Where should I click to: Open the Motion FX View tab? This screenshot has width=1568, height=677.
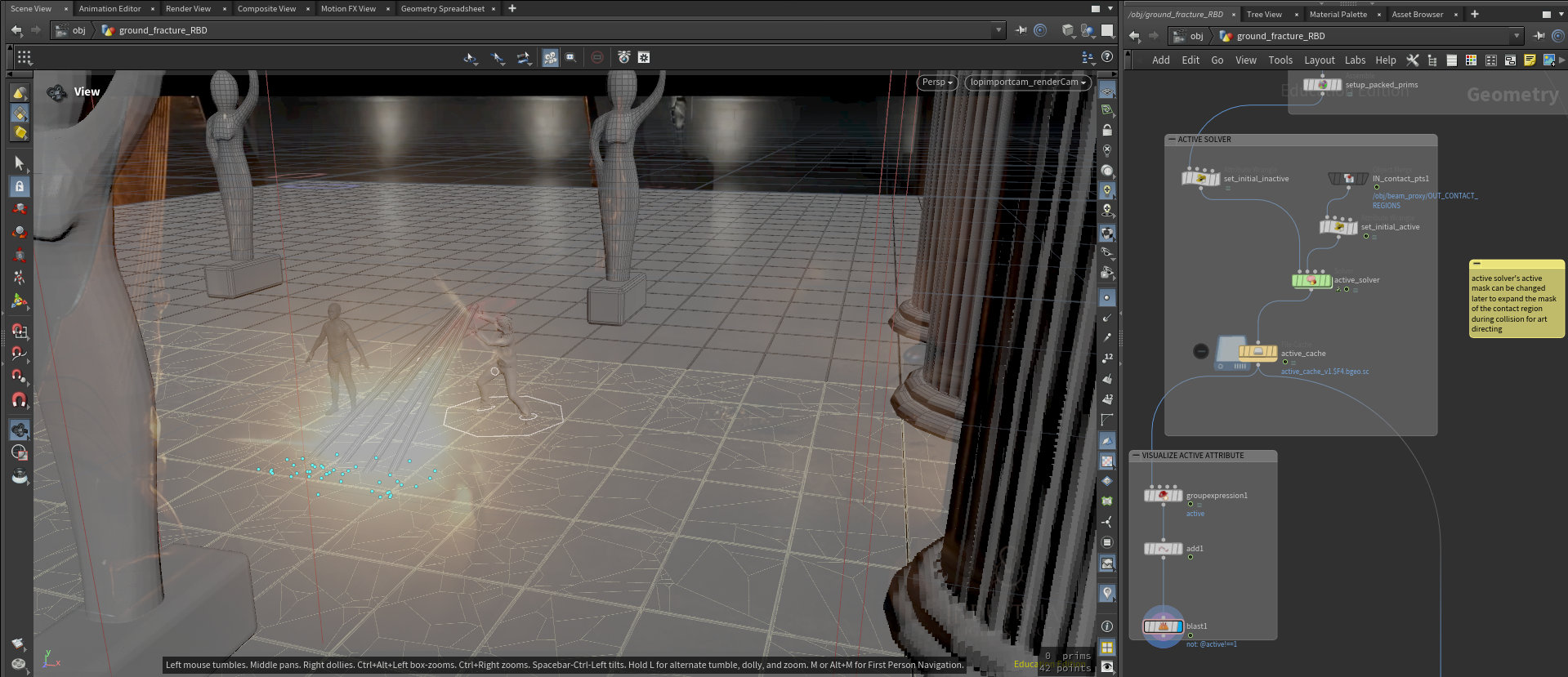point(348,9)
